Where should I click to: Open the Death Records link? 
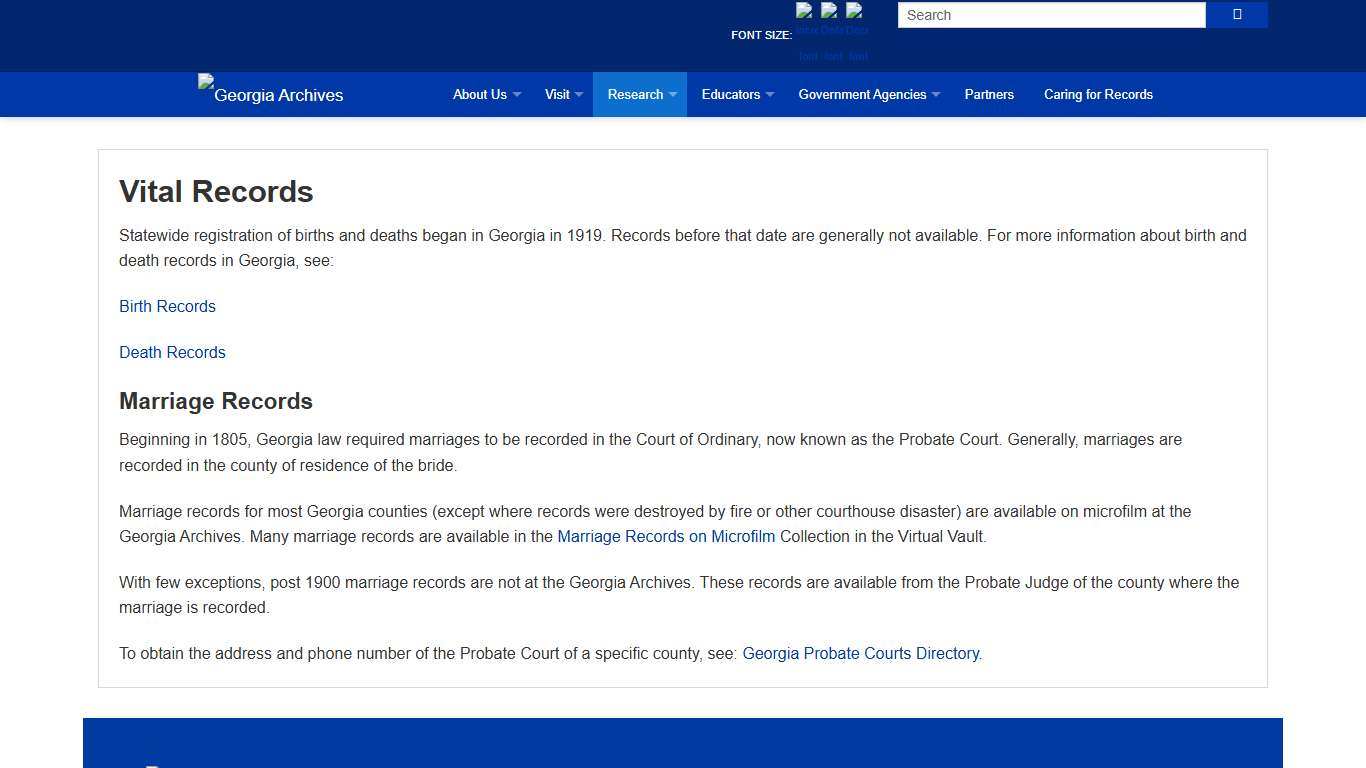point(172,352)
